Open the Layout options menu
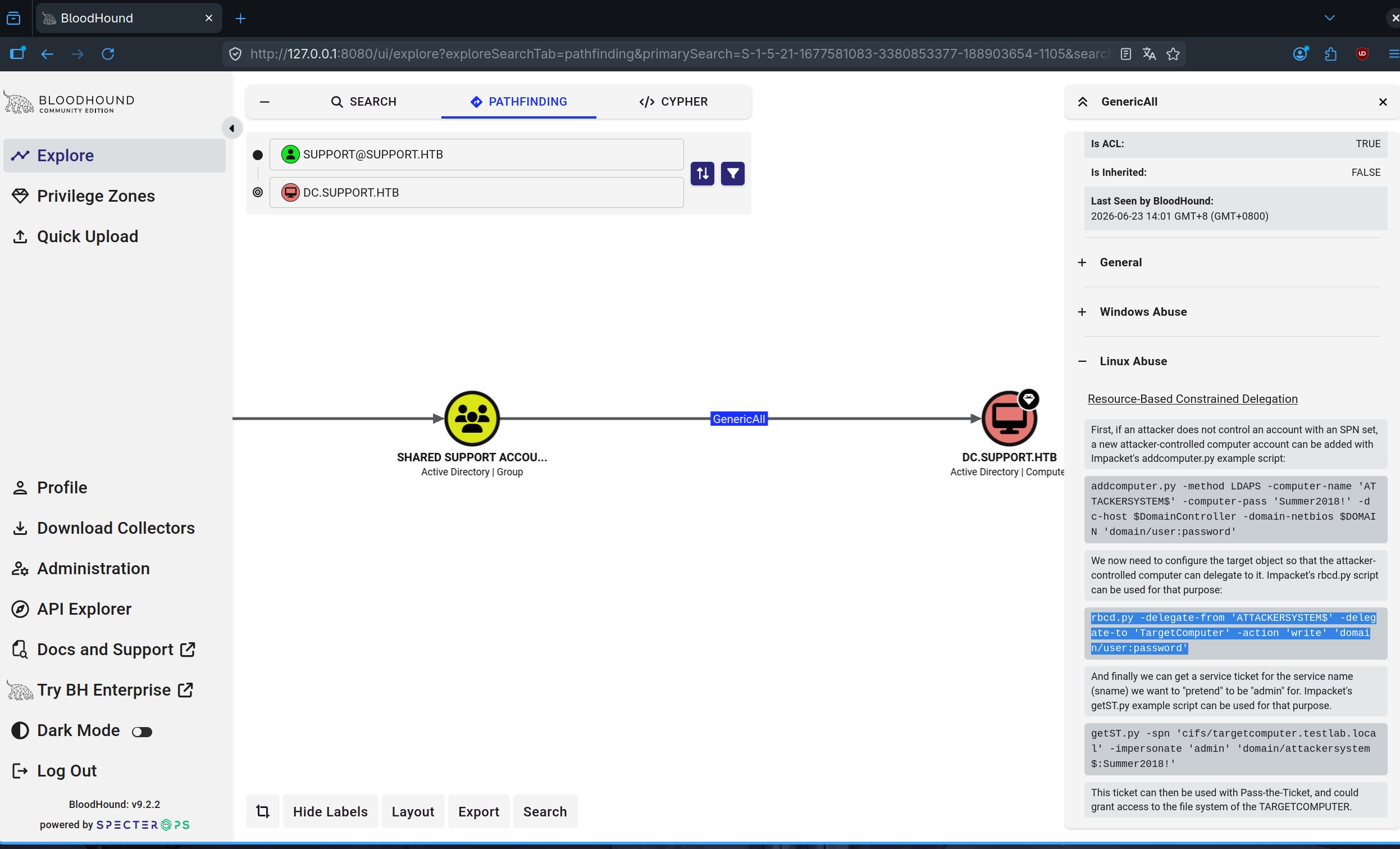Image resolution: width=1400 pixels, height=849 pixels. pyautogui.click(x=413, y=811)
